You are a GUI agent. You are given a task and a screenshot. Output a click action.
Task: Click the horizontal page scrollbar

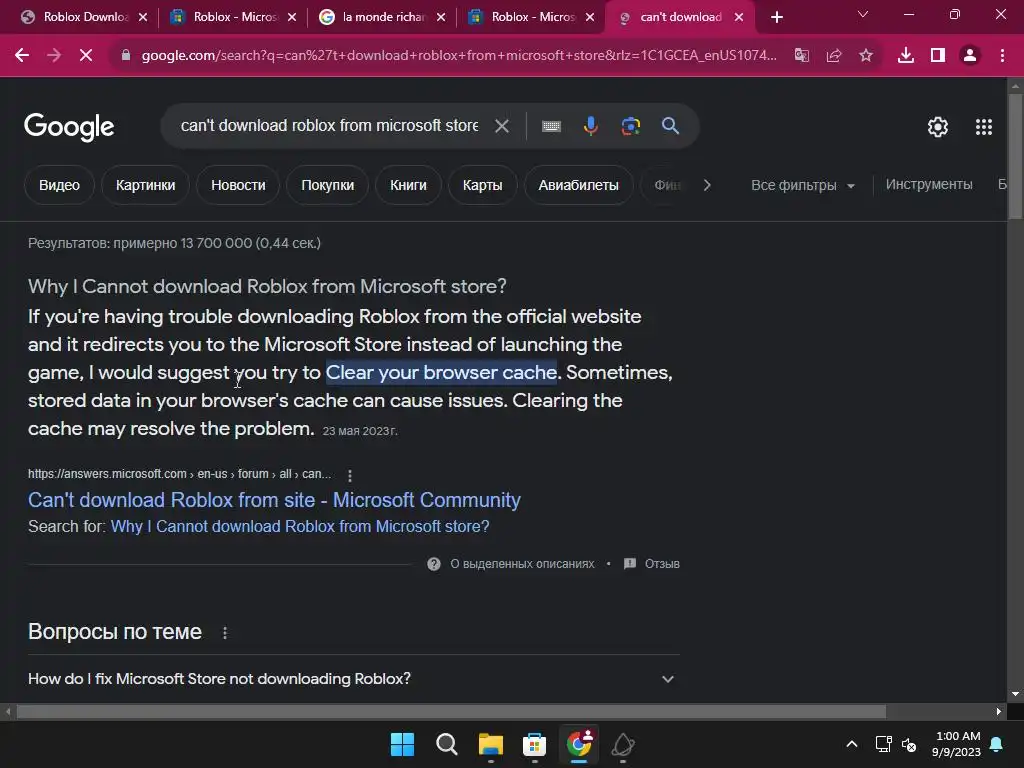(451, 712)
